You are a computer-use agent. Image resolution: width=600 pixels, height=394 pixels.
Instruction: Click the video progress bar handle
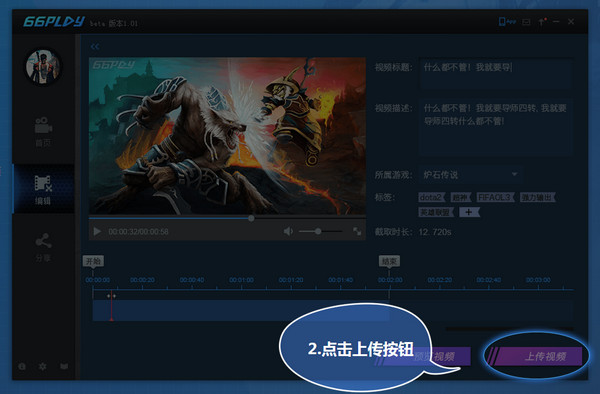point(251,218)
